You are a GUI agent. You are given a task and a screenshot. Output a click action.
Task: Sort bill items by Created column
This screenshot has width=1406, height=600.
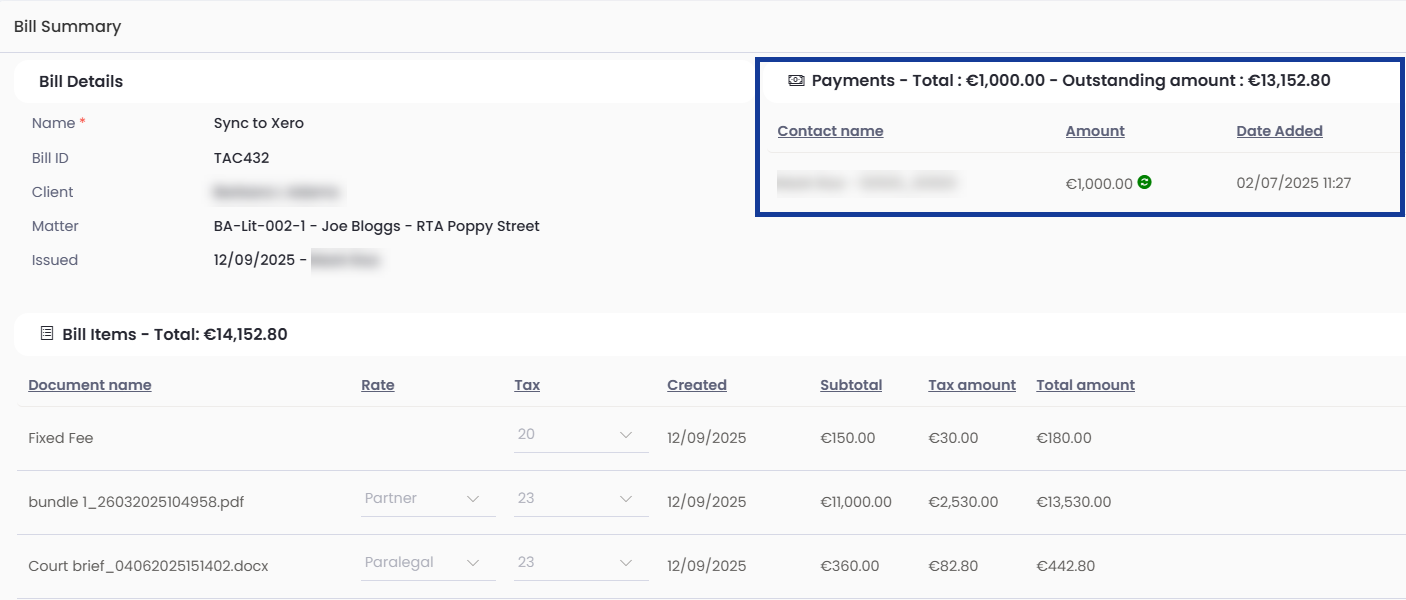click(697, 385)
